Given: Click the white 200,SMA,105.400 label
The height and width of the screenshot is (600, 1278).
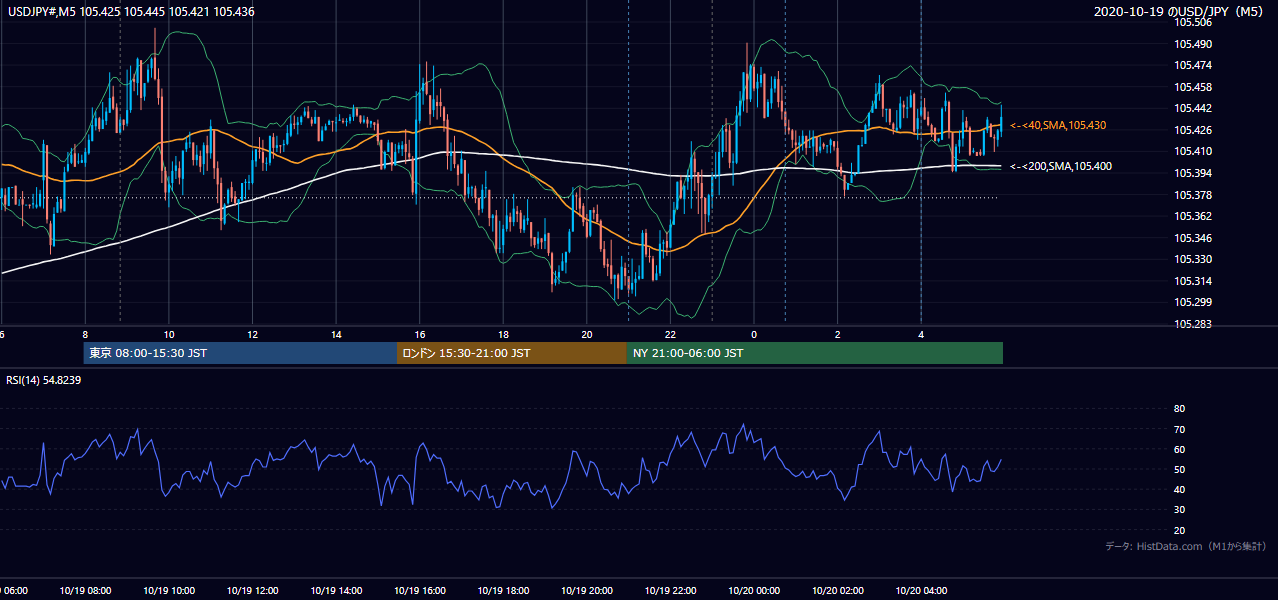Looking at the screenshot, I should (1061, 166).
